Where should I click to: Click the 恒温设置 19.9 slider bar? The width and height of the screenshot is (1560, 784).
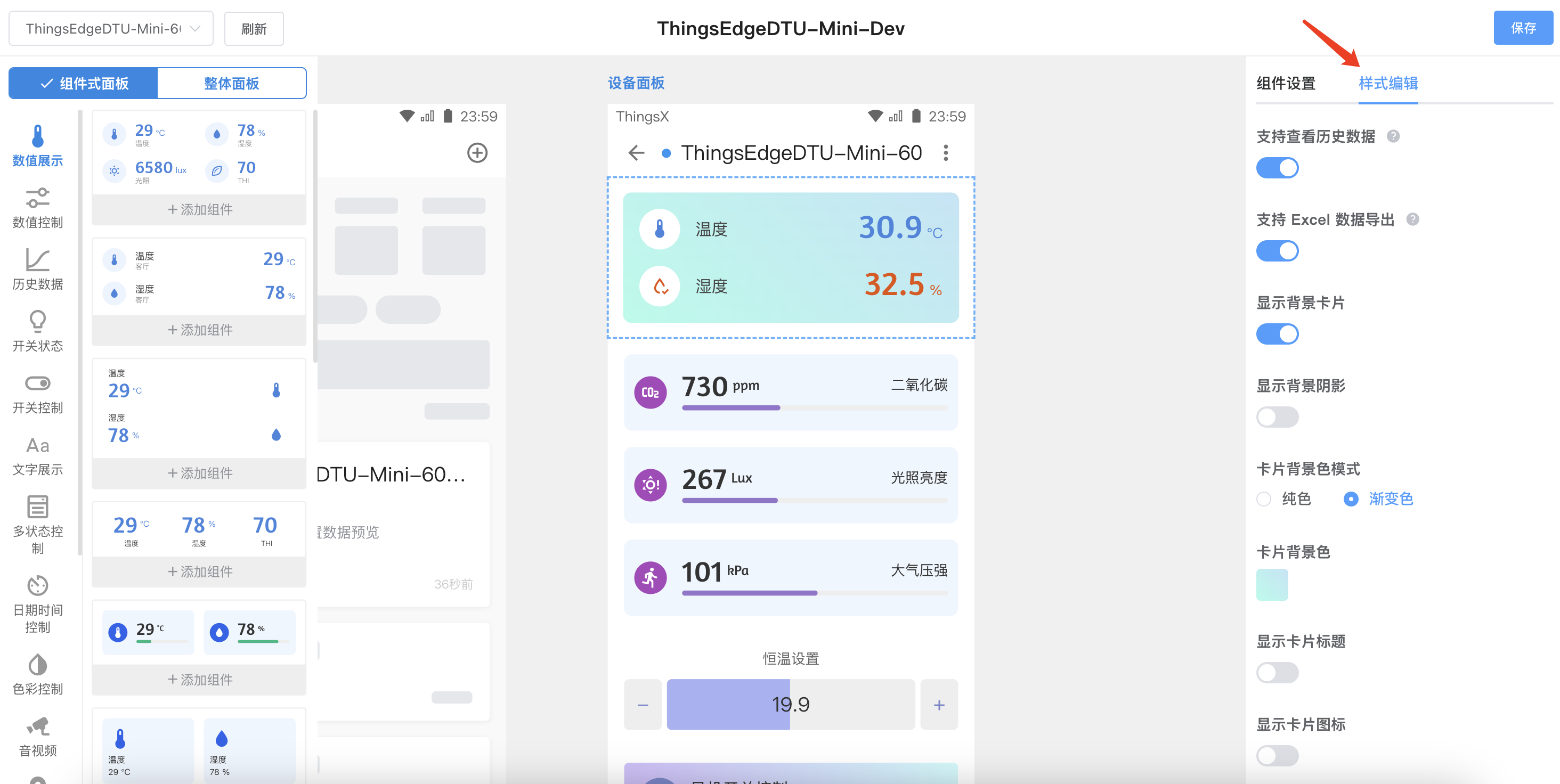click(790, 704)
